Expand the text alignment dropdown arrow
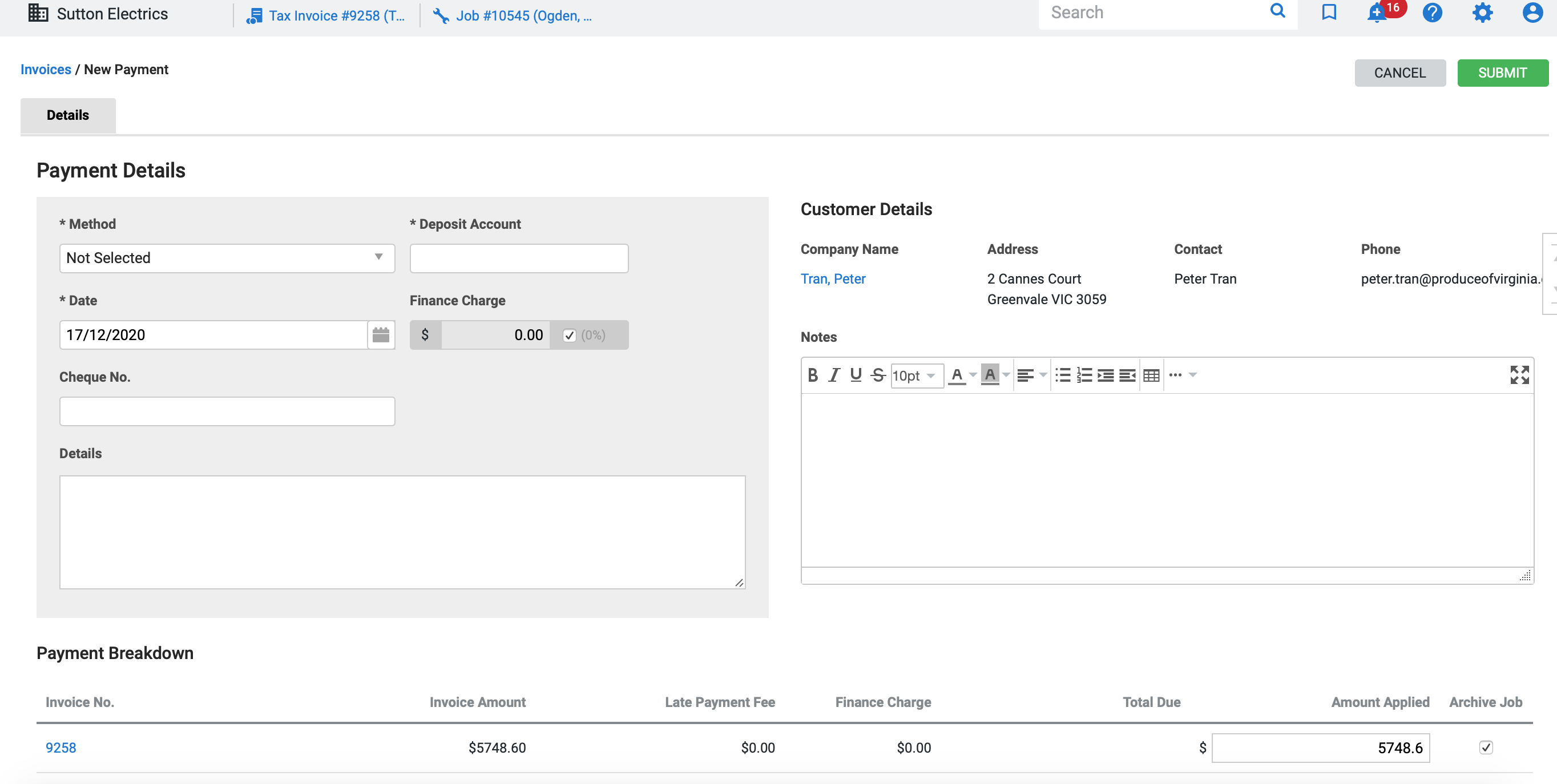The image size is (1557, 784). pyautogui.click(x=1043, y=375)
